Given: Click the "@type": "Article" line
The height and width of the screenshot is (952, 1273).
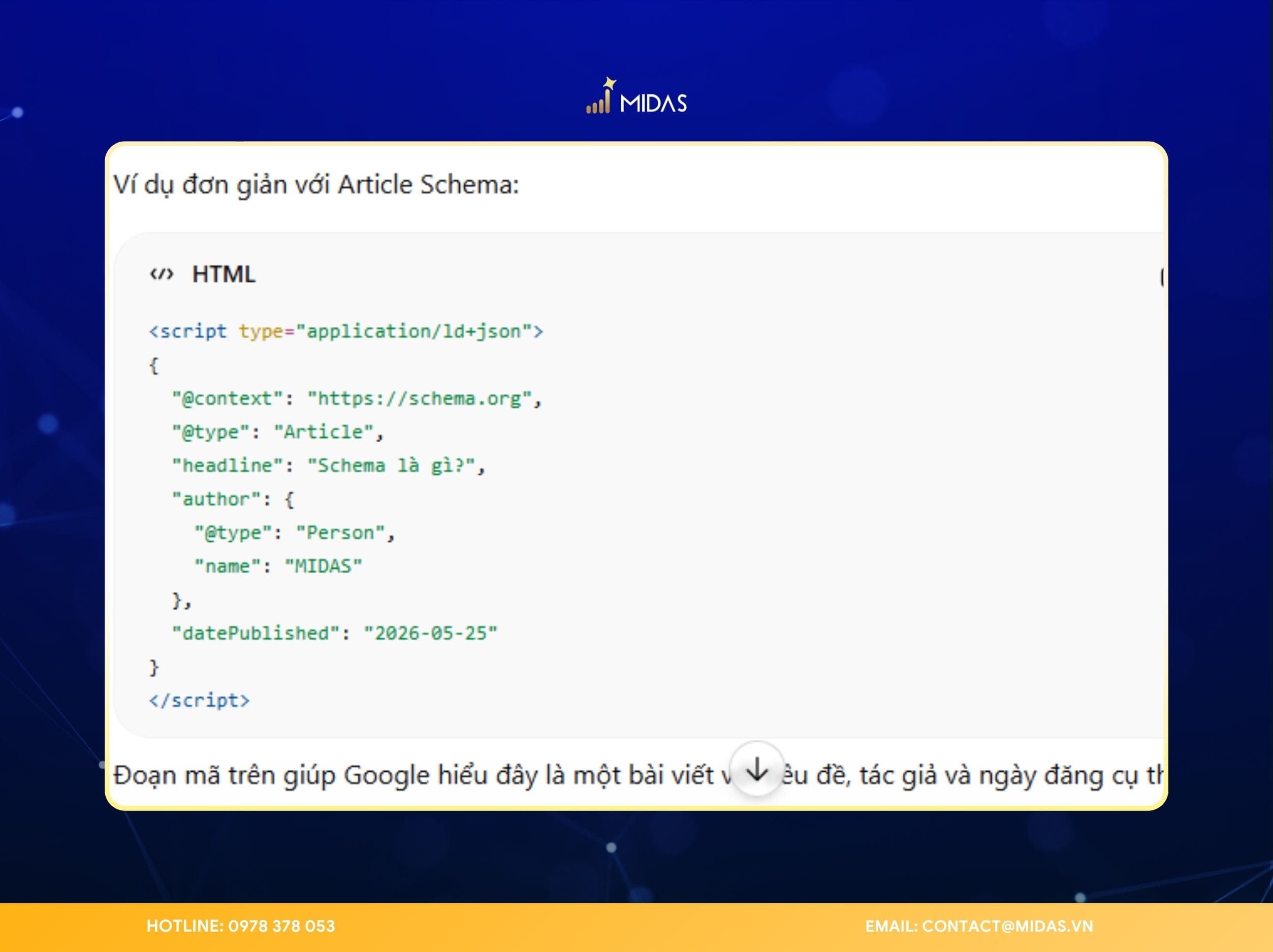Looking at the screenshot, I should [277, 432].
